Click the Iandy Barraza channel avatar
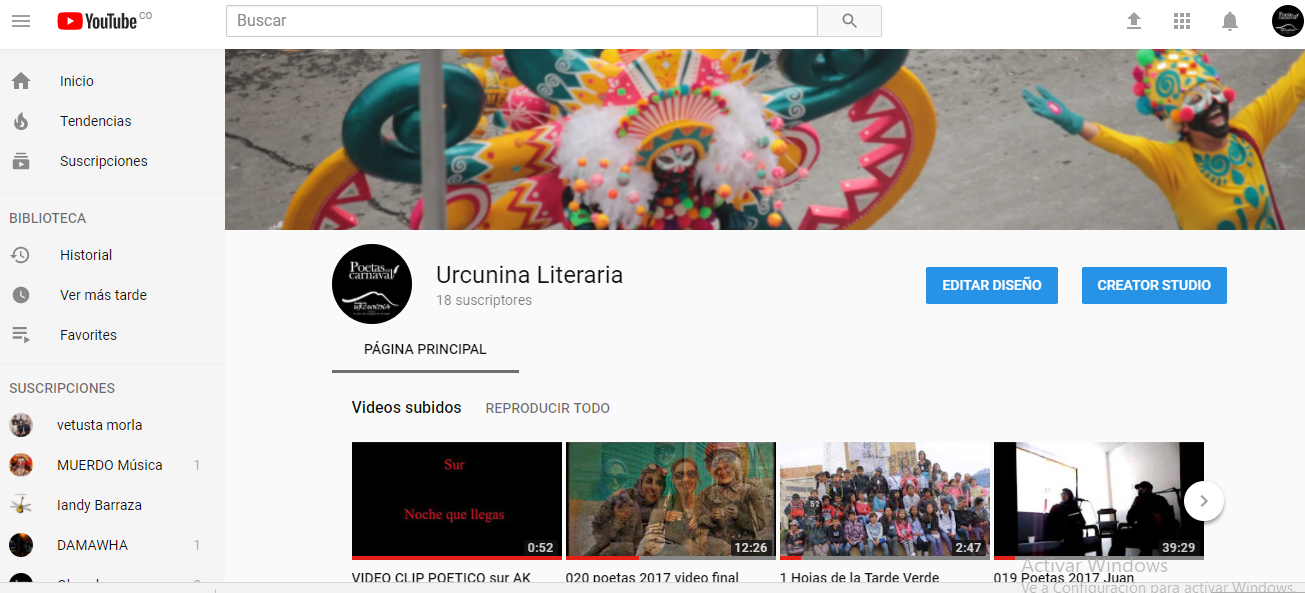 [21, 505]
